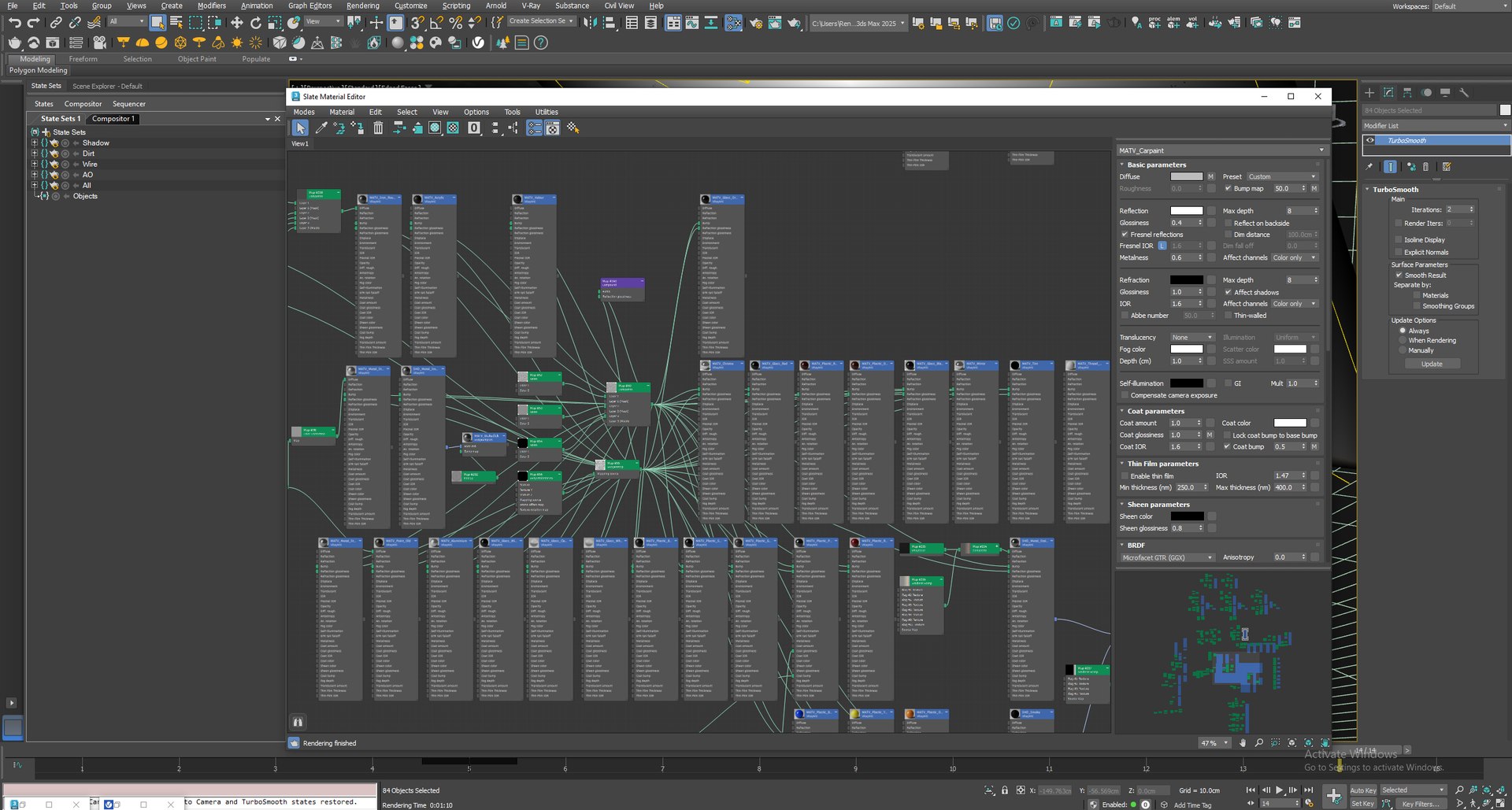Click the sun light icon in second toolbar
The width and height of the screenshot is (1512, 810).
237,43
